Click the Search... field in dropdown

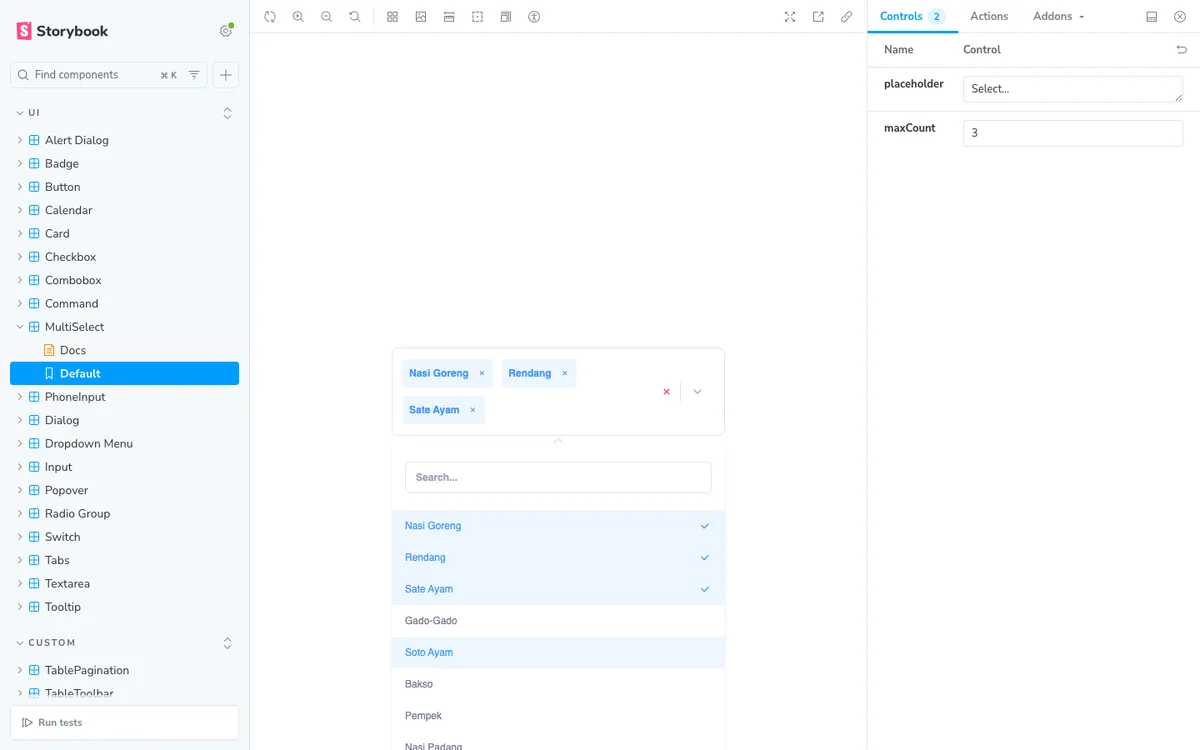(x=558, y=477)
